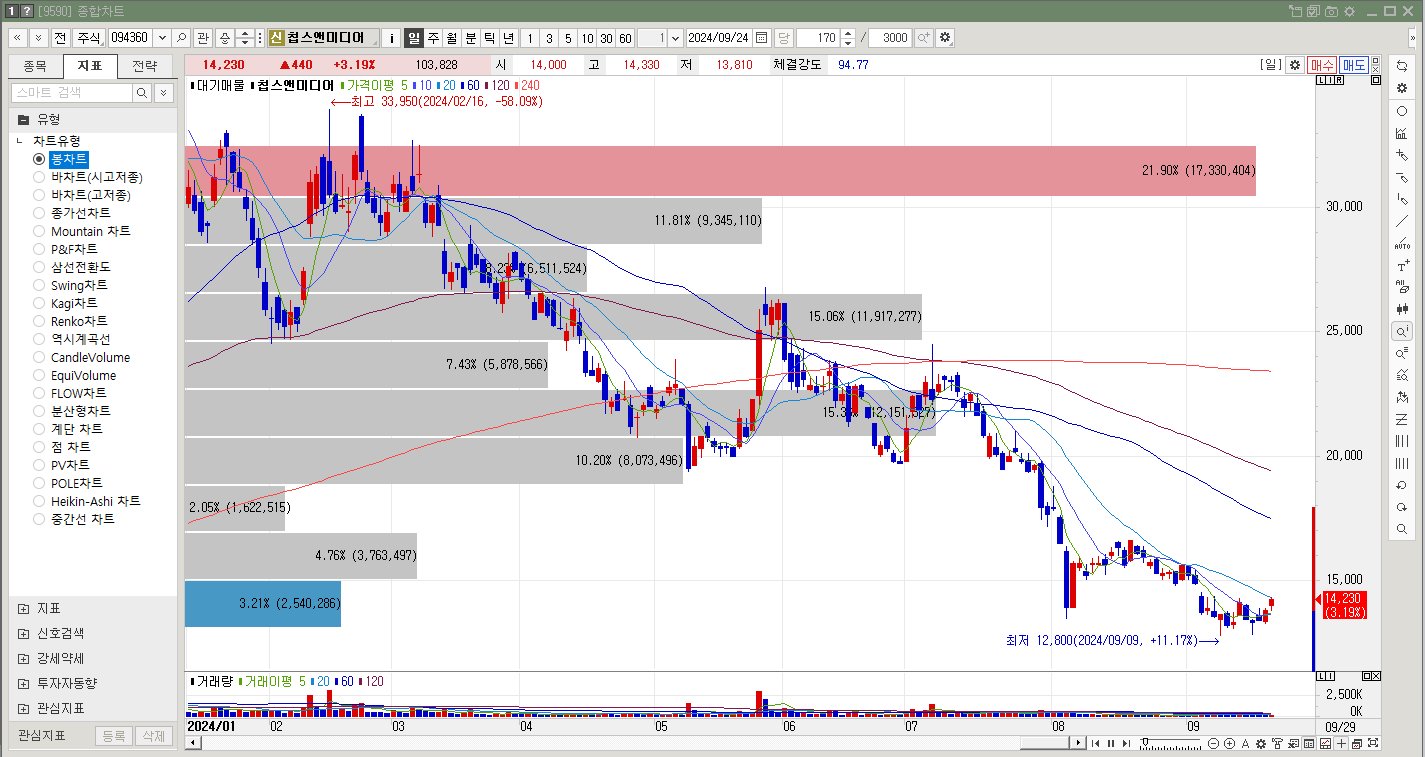The image size is (1425, 757).
Task: Click the double chevron beside smart search
Action: pyautogui.click(x=164, y=93)
